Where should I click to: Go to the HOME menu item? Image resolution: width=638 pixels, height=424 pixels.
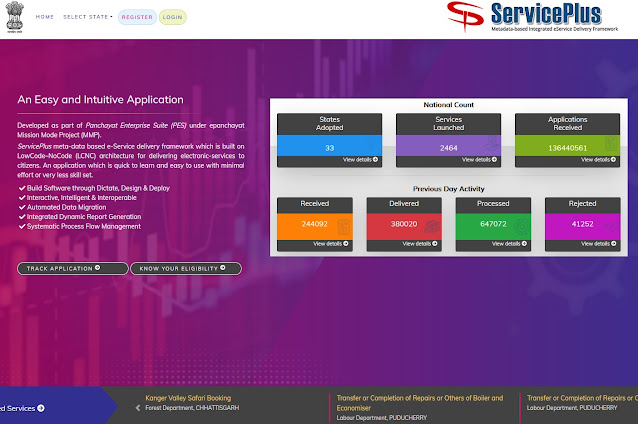pos(45,17)
